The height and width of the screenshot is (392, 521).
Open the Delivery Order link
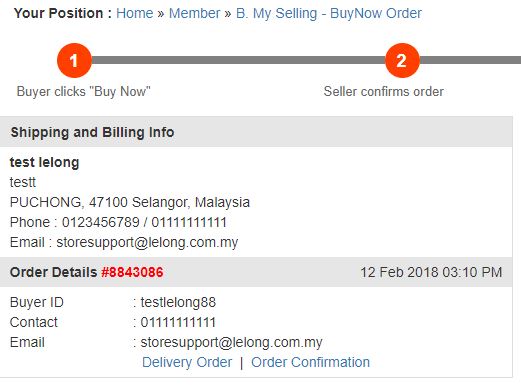(x=187, y=362)
